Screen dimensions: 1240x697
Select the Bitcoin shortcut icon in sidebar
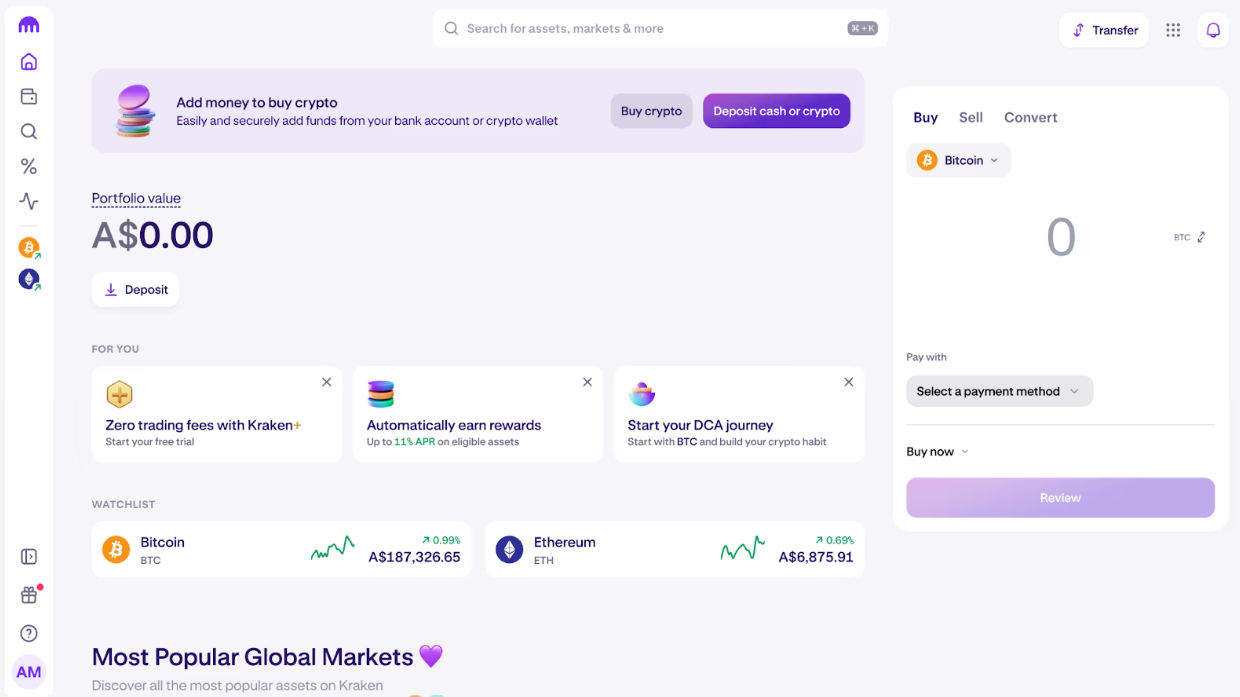tap(28, 247)
